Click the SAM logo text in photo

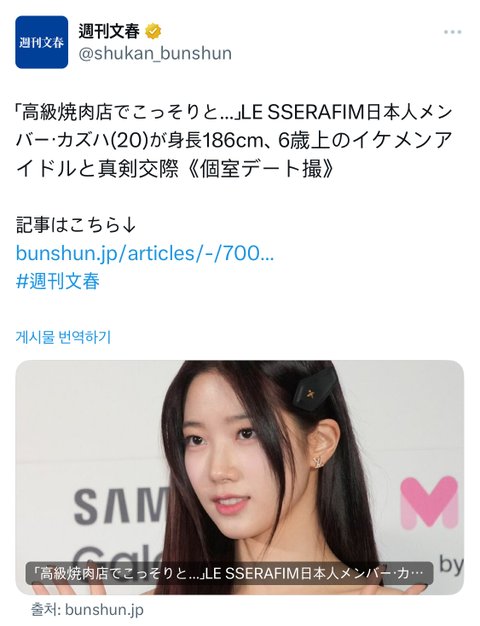pyautogui.click(x=122, y=506)
